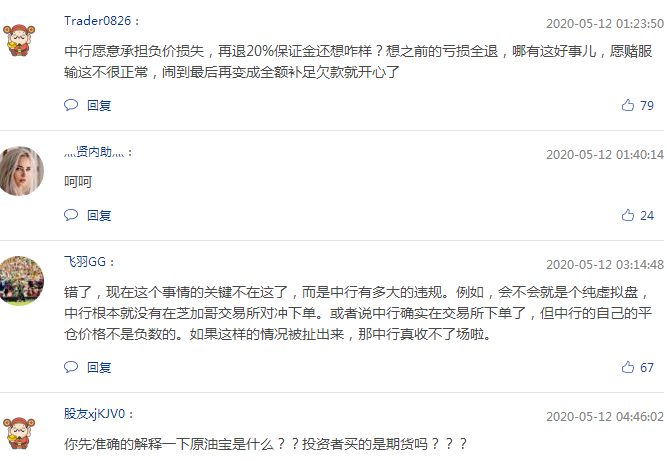Open Trader0826 user profile name
Image resolution: width=667 pixels, height=461 pixels.
click(x=97, y=21)
